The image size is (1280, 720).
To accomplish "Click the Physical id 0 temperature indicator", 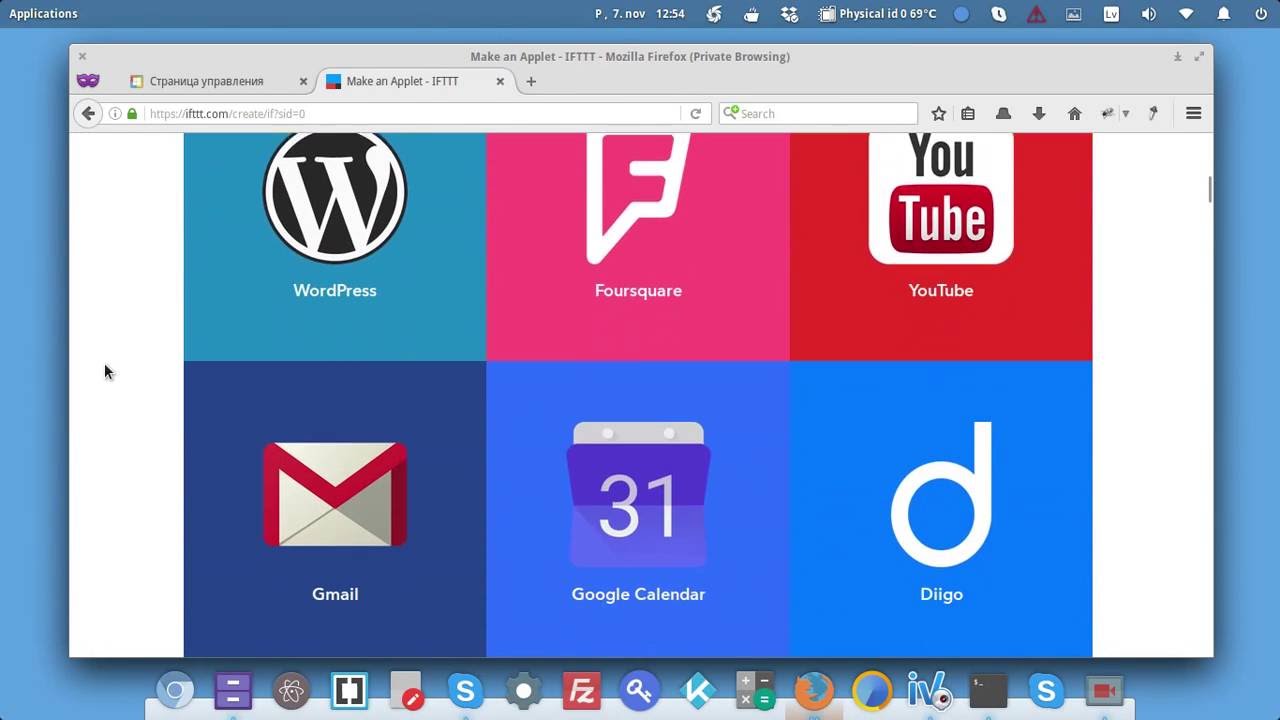I will coord(878,14).
